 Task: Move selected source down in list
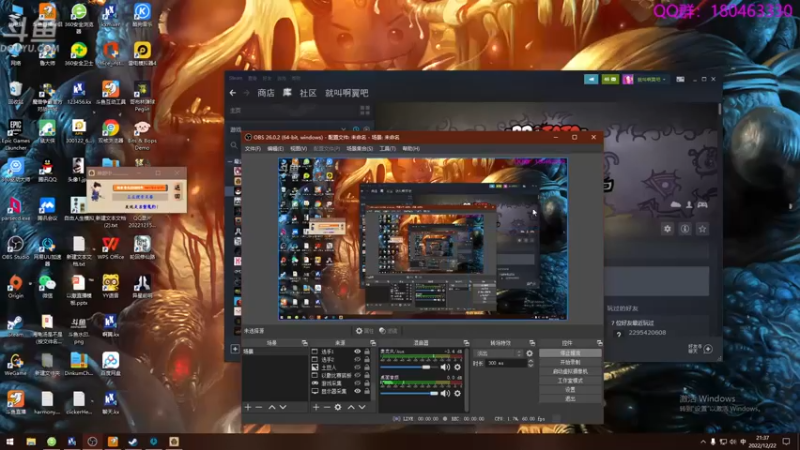tap(362, 407)
